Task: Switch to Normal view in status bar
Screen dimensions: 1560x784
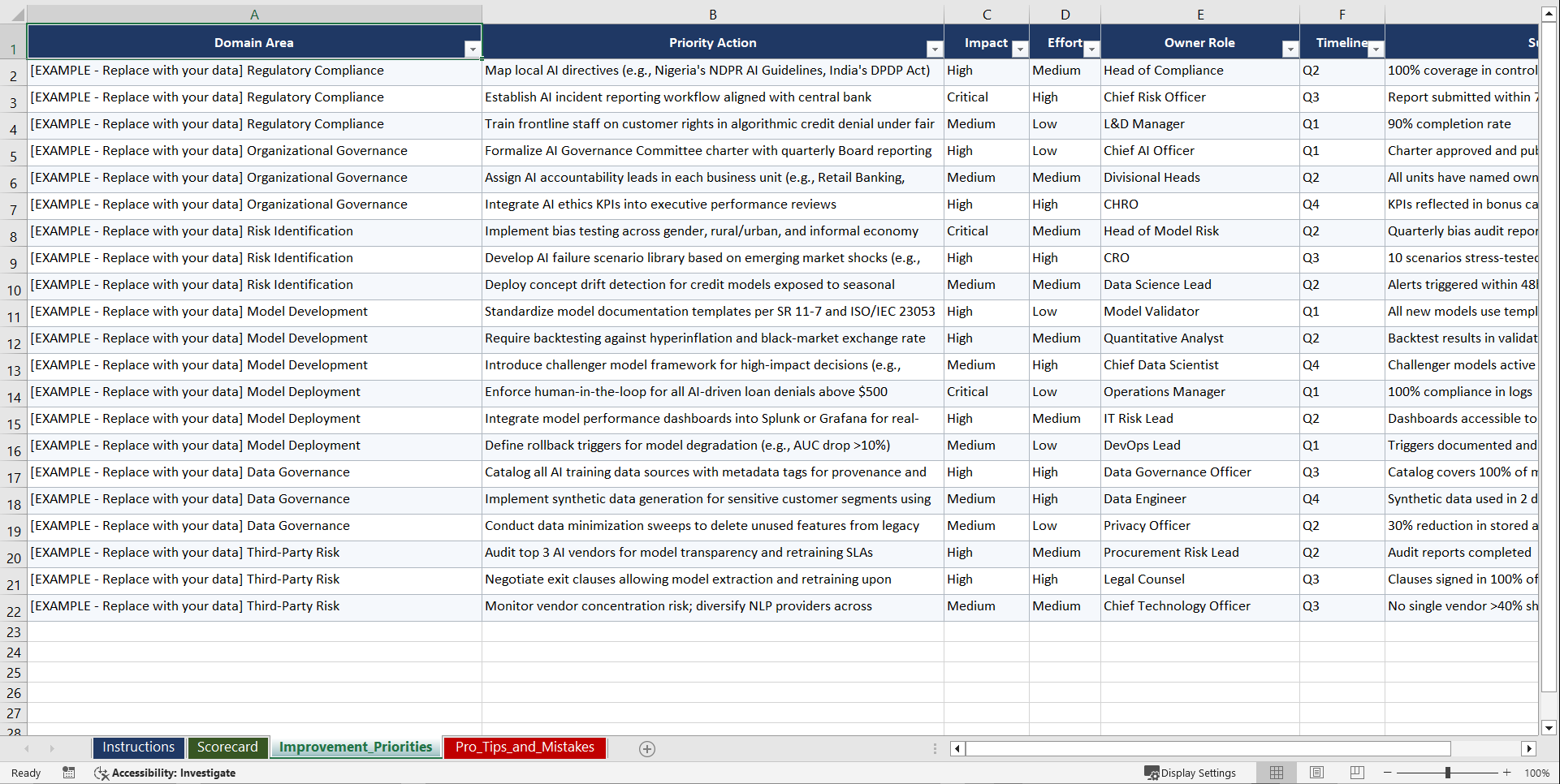Action: pyautogui.click(x=1276, y=773)
